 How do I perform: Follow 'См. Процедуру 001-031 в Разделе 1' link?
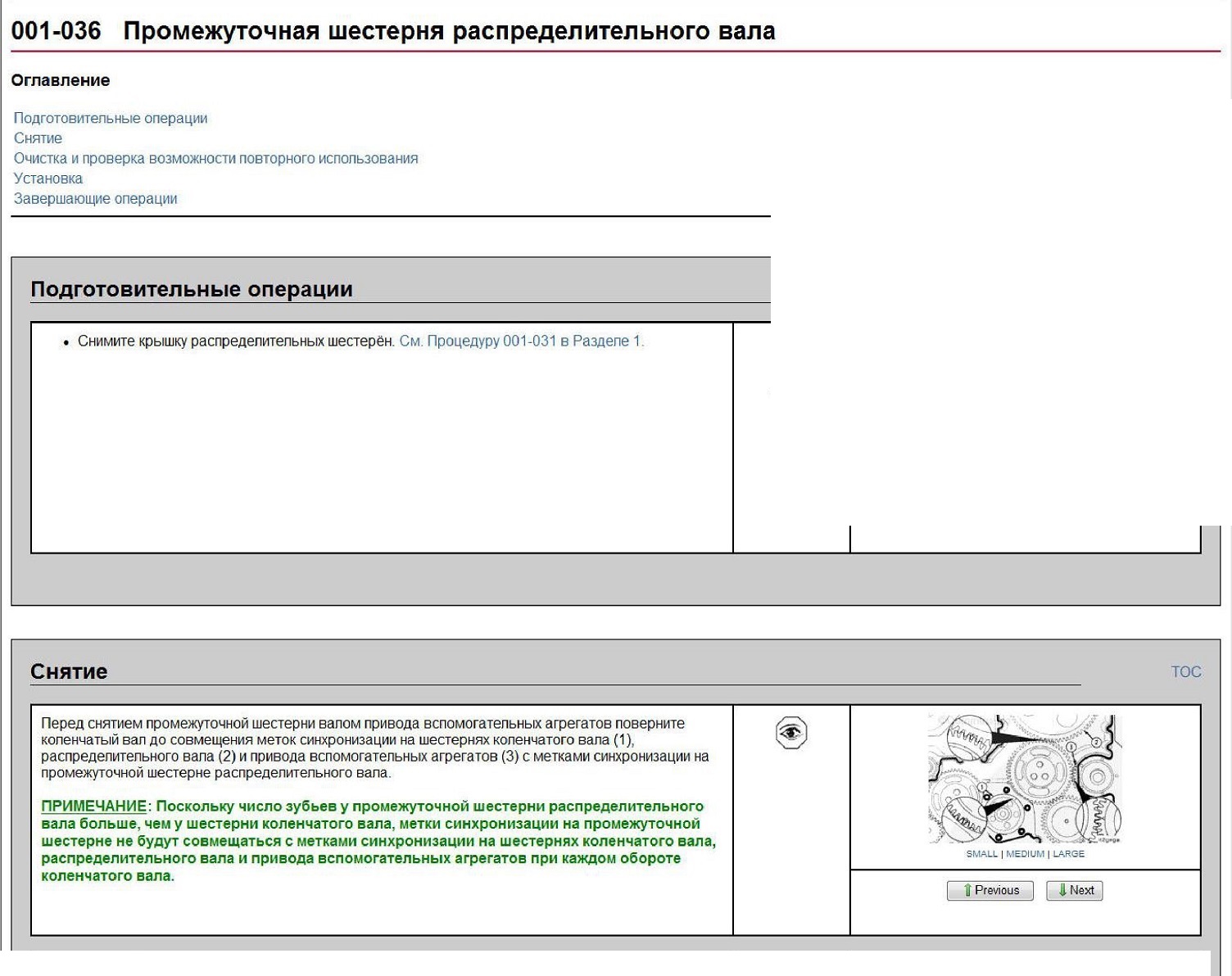pyautogui.click(x=522, y=341)
